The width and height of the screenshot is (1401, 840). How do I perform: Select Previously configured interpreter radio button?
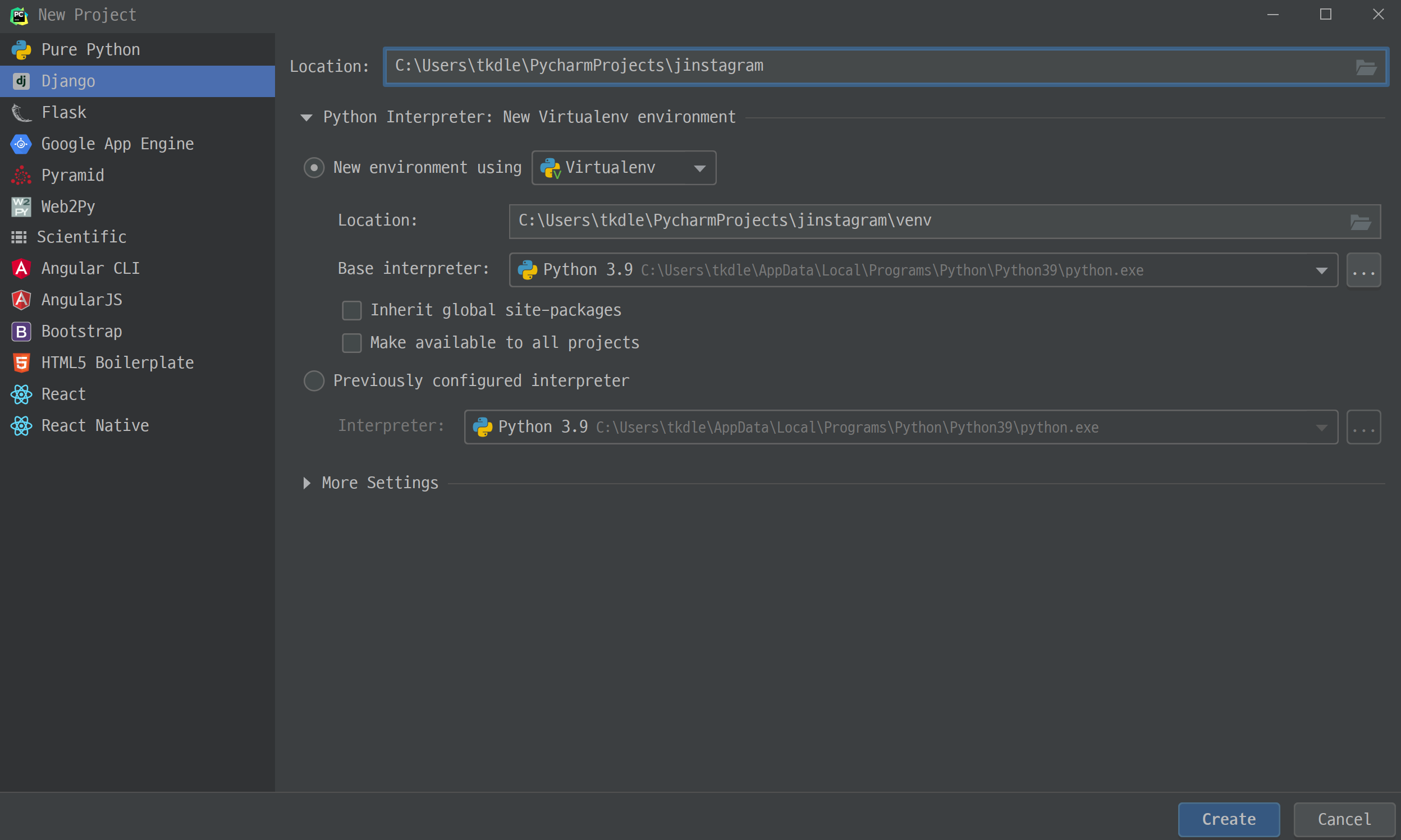pyautogui.click(x=314, y=380)
